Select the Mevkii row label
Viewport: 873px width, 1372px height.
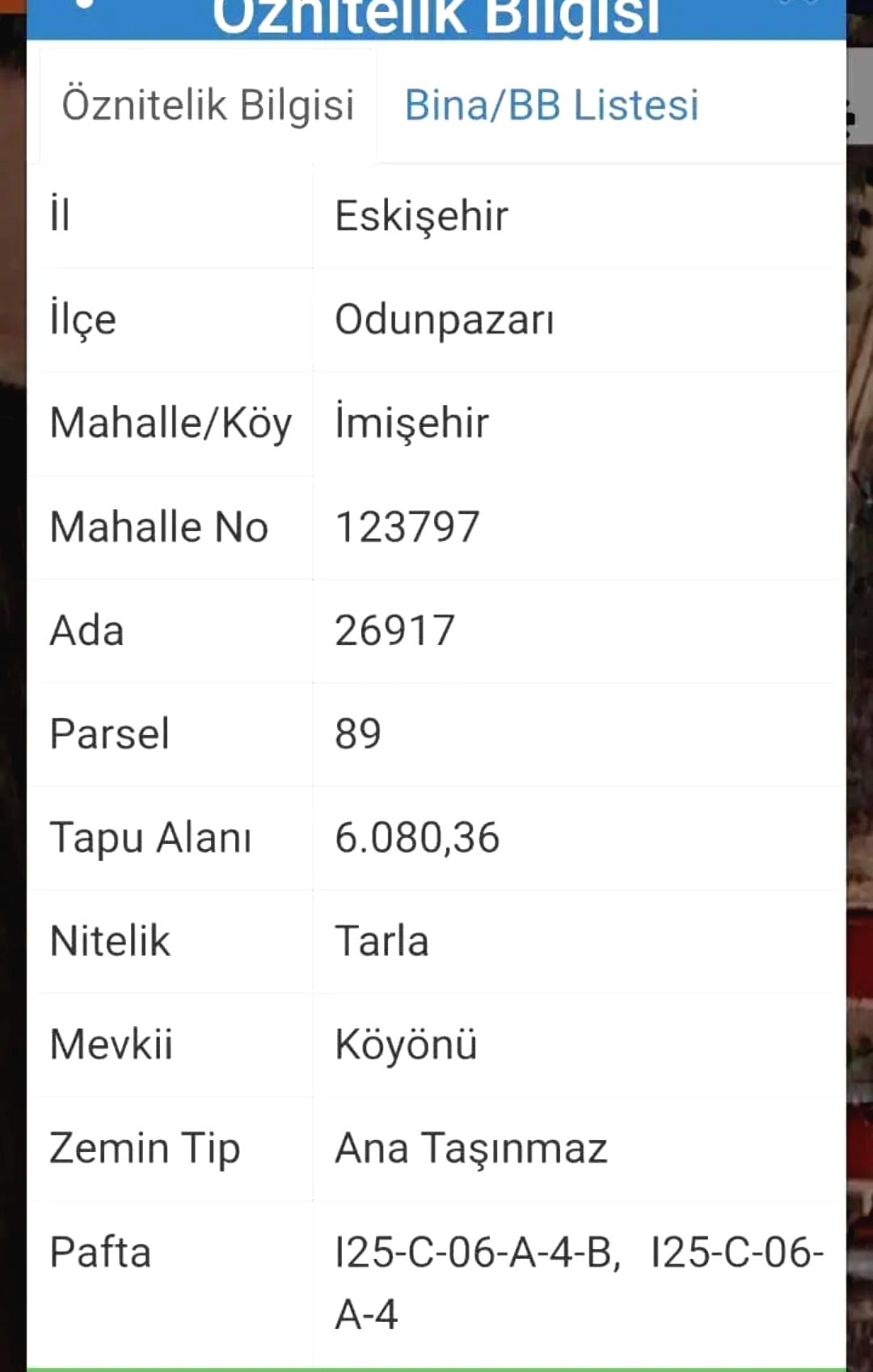coord(111,1045)
